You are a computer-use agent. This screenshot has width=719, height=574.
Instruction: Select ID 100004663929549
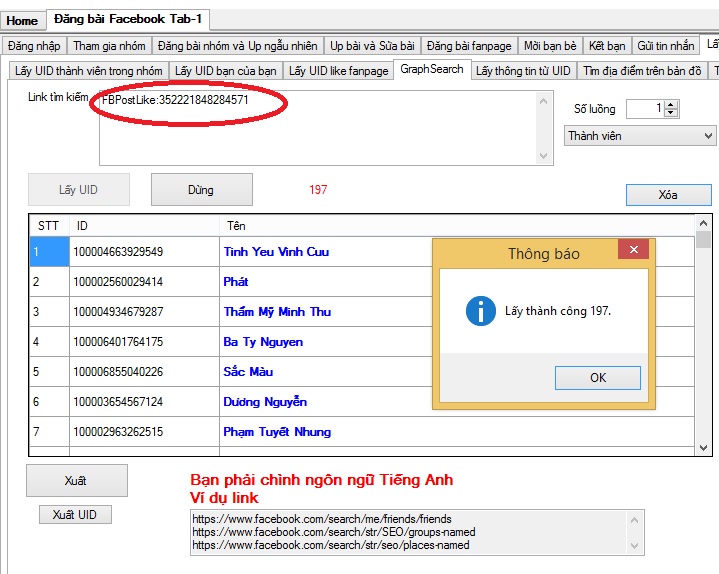pos(118,252)
